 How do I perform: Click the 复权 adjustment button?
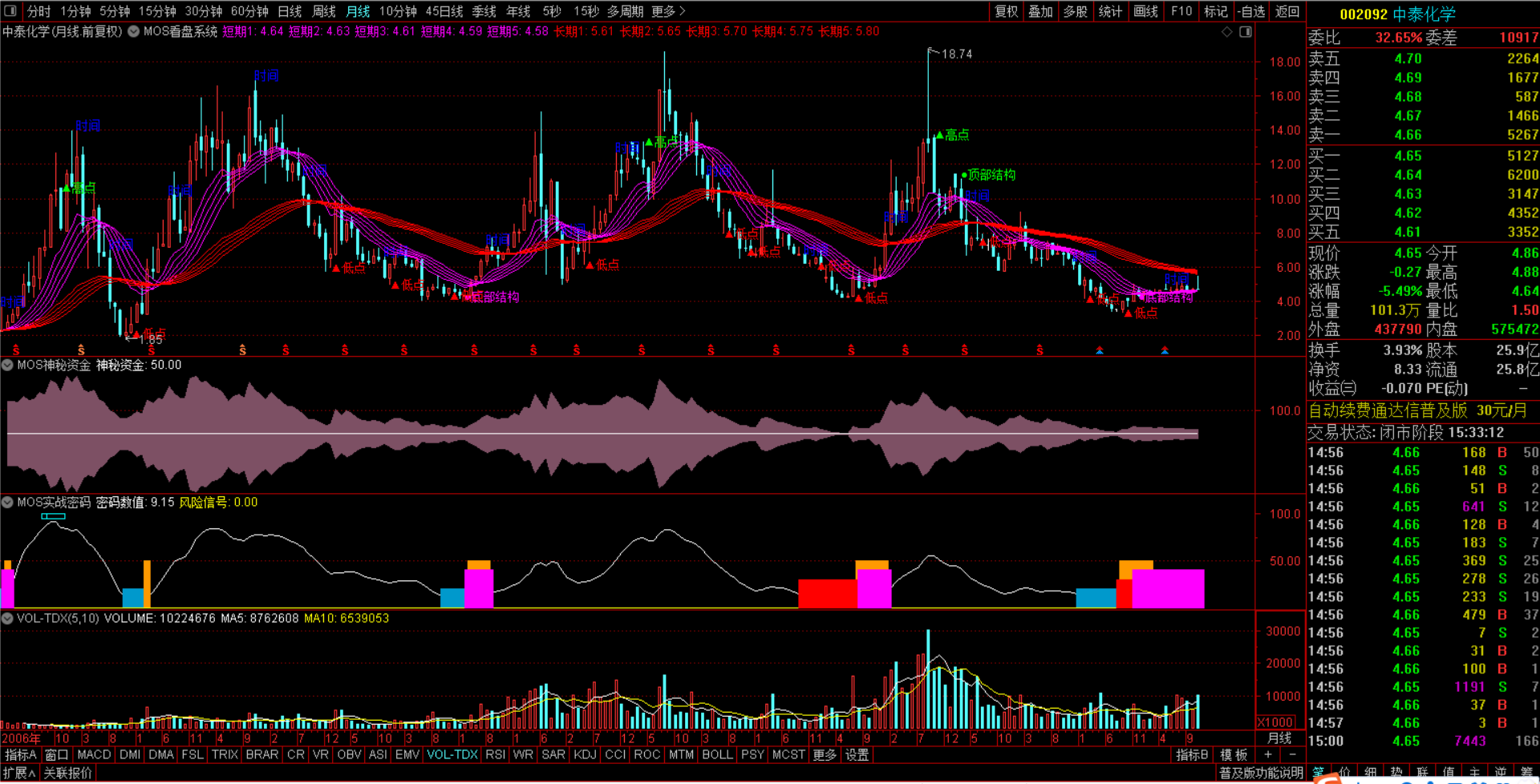[x=1006, y=11]
